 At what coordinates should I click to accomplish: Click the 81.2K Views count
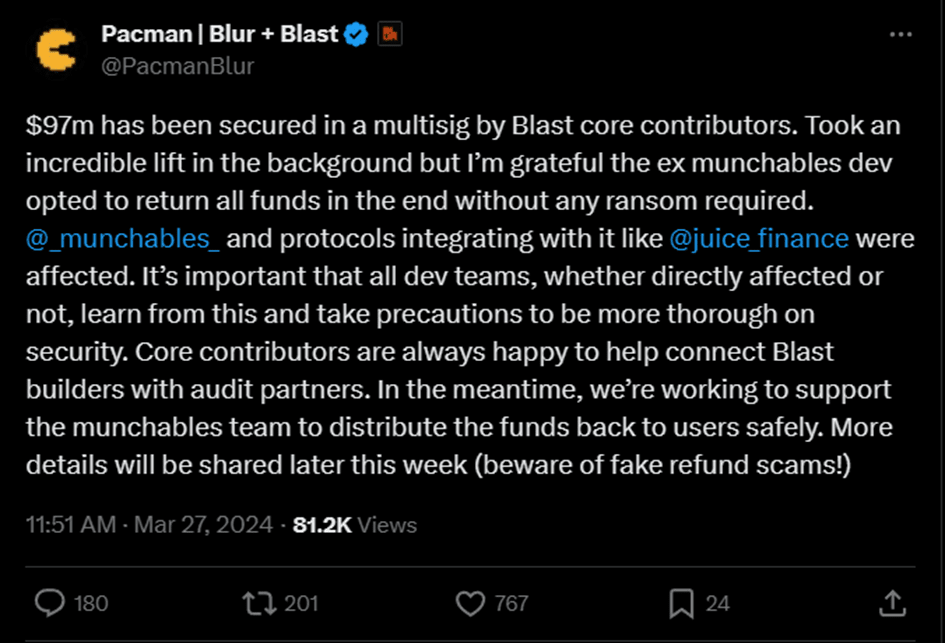point(354,525)
